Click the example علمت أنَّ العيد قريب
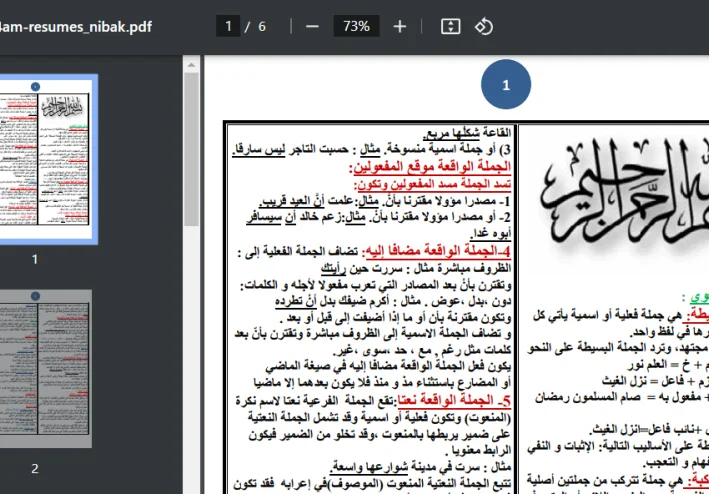 (x=305, y=201)
